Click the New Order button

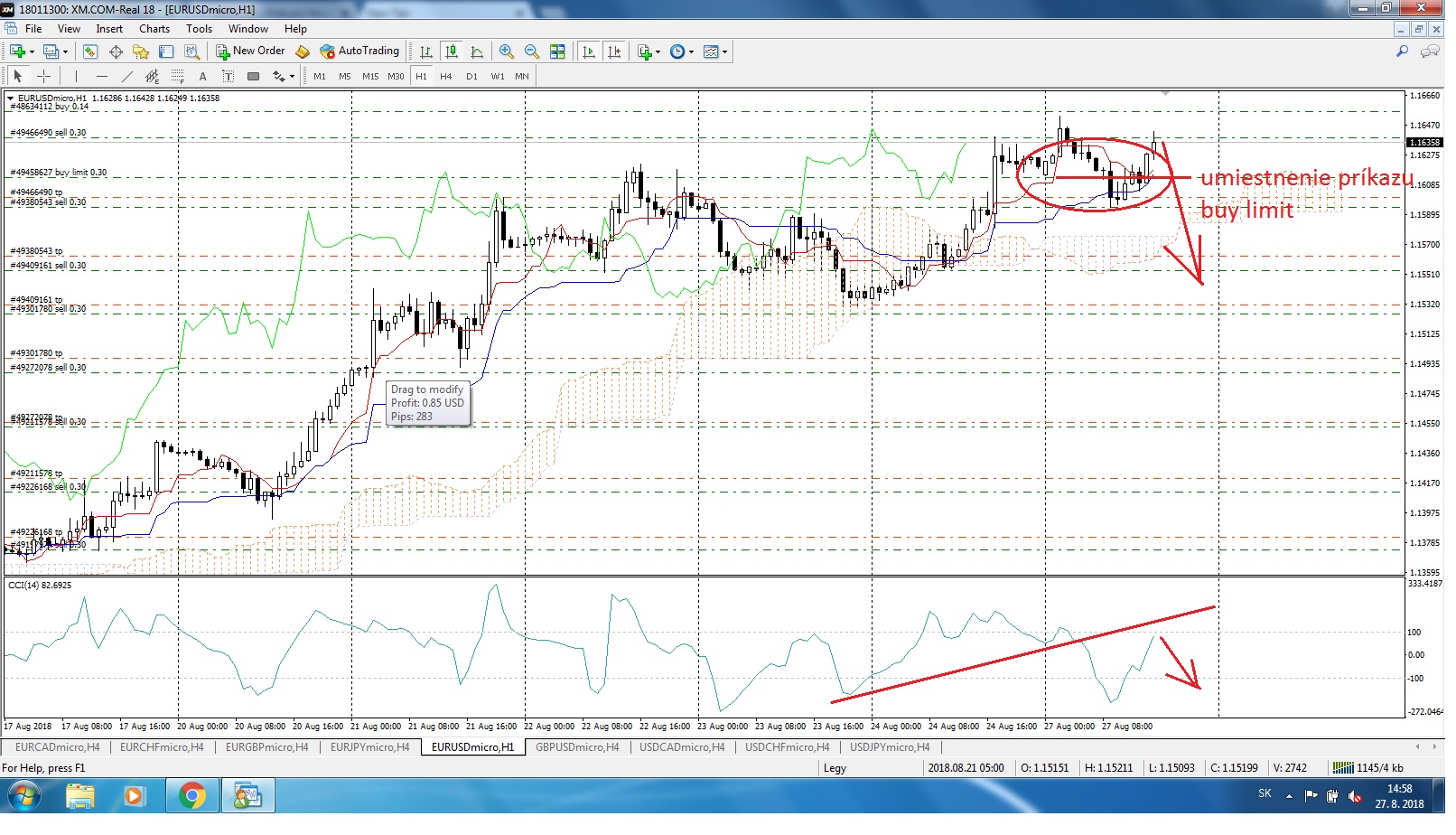click(250, 52)
